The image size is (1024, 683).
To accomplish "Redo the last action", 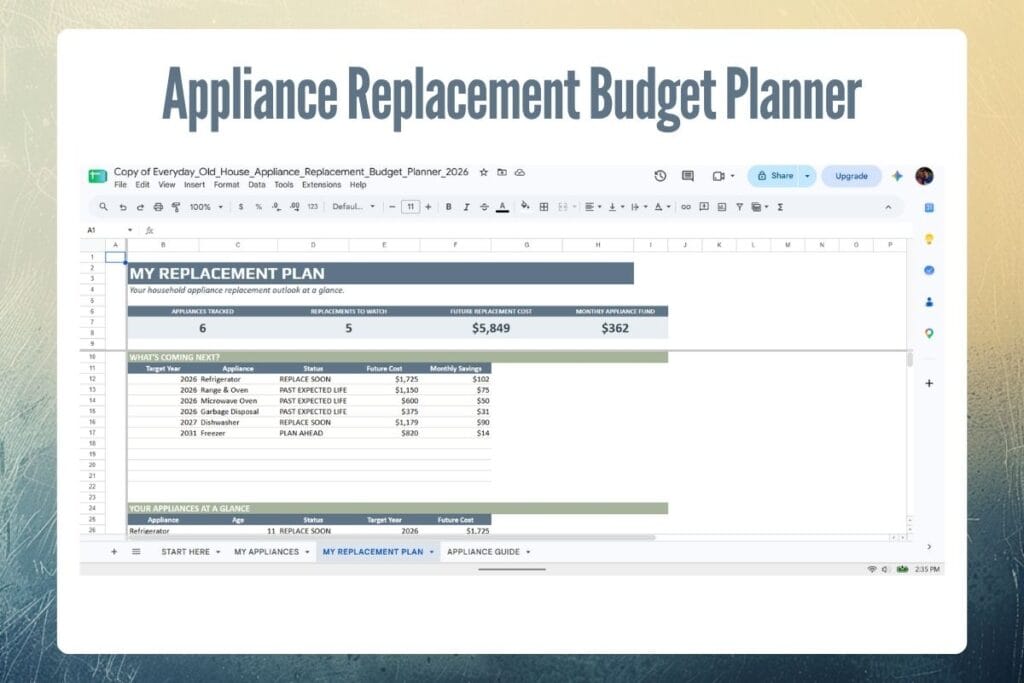I will pyautogui.click(x=140, y=207).
